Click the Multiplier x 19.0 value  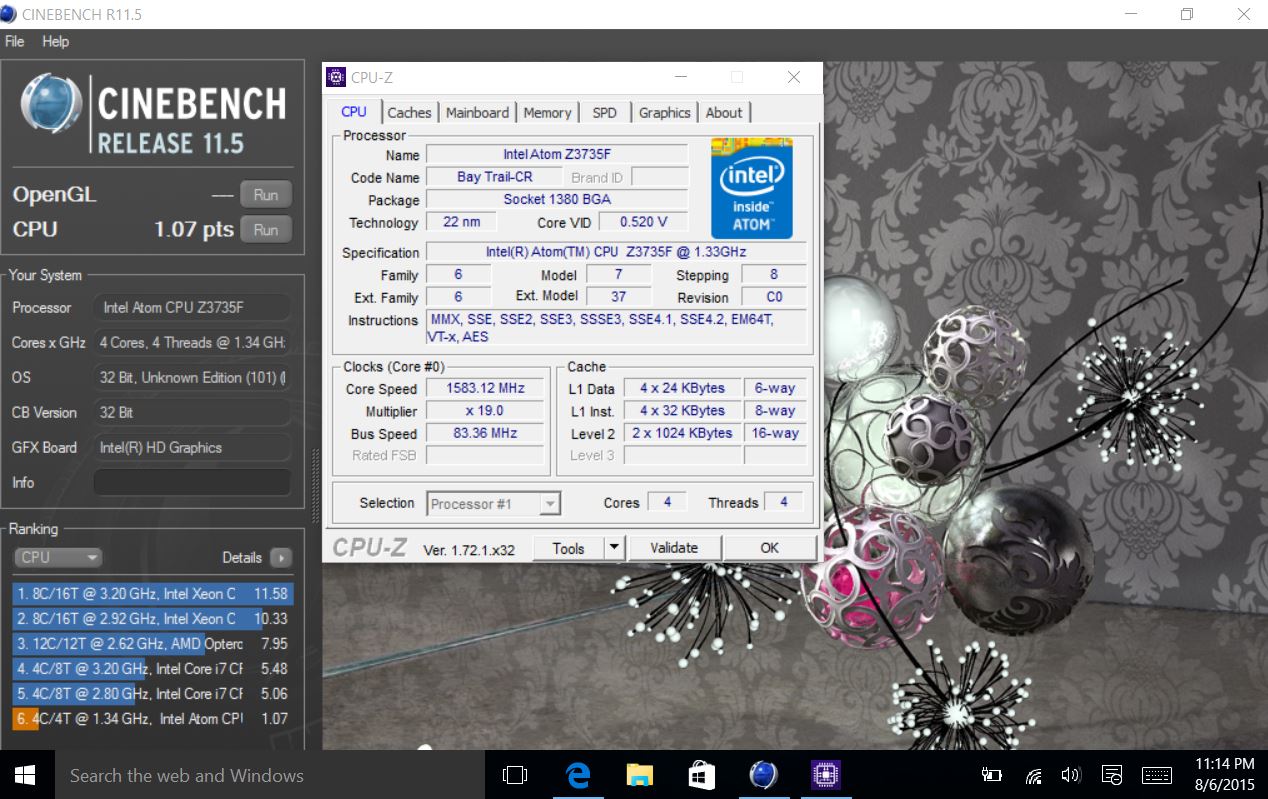tap(486, 411)
